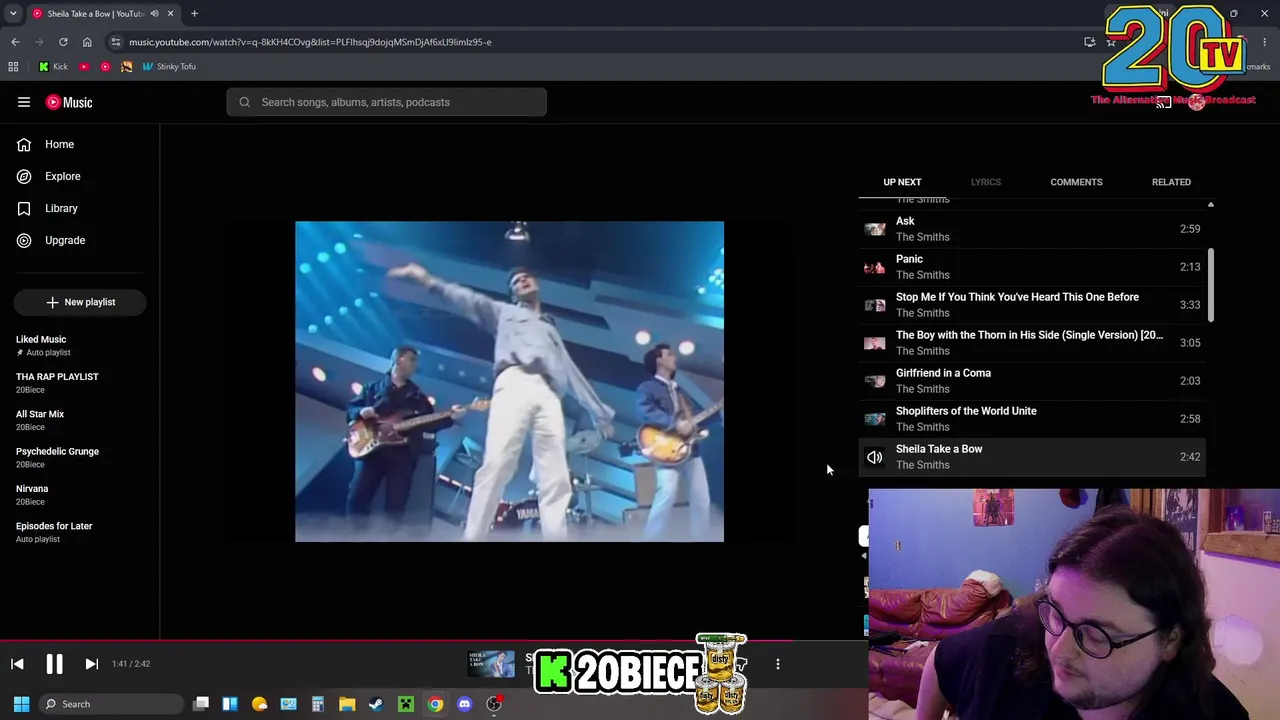
Task: Open the YouTube Music bookmark icon
Action: pos(105,67)
